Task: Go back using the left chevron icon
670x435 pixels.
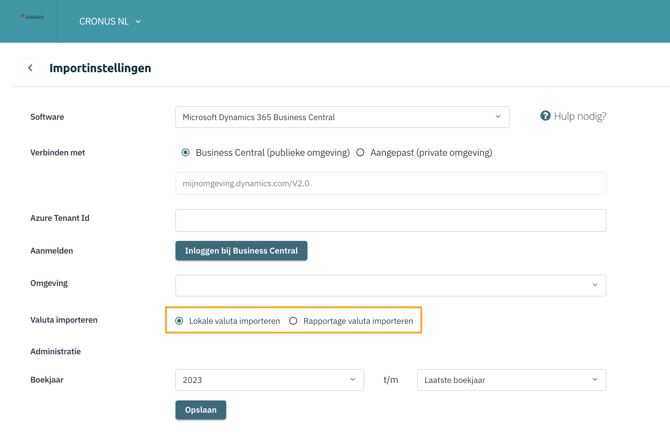Action: click(30, 68)
